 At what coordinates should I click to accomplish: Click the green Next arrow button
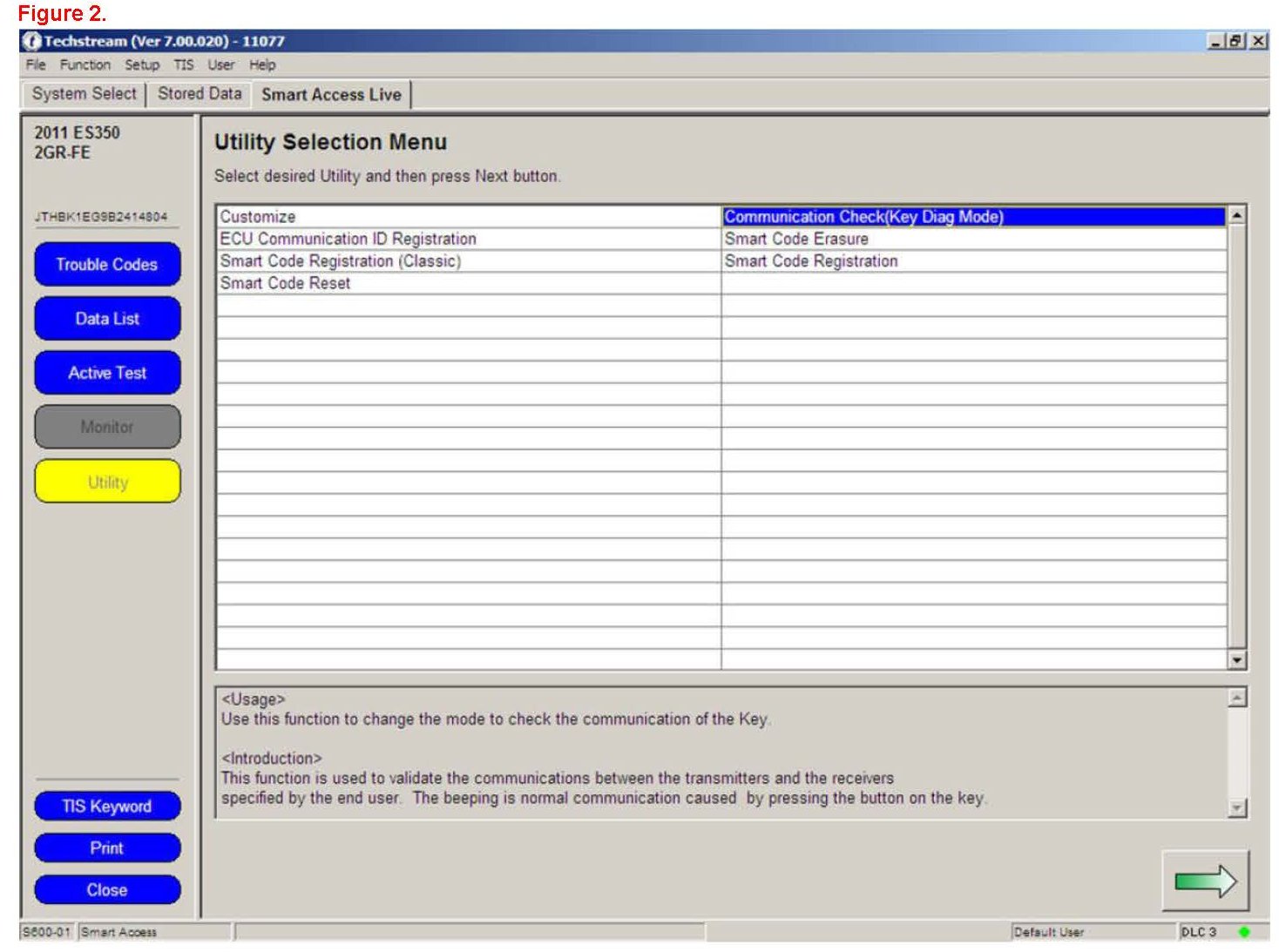pyautogui.click(x=1205, y=881)
